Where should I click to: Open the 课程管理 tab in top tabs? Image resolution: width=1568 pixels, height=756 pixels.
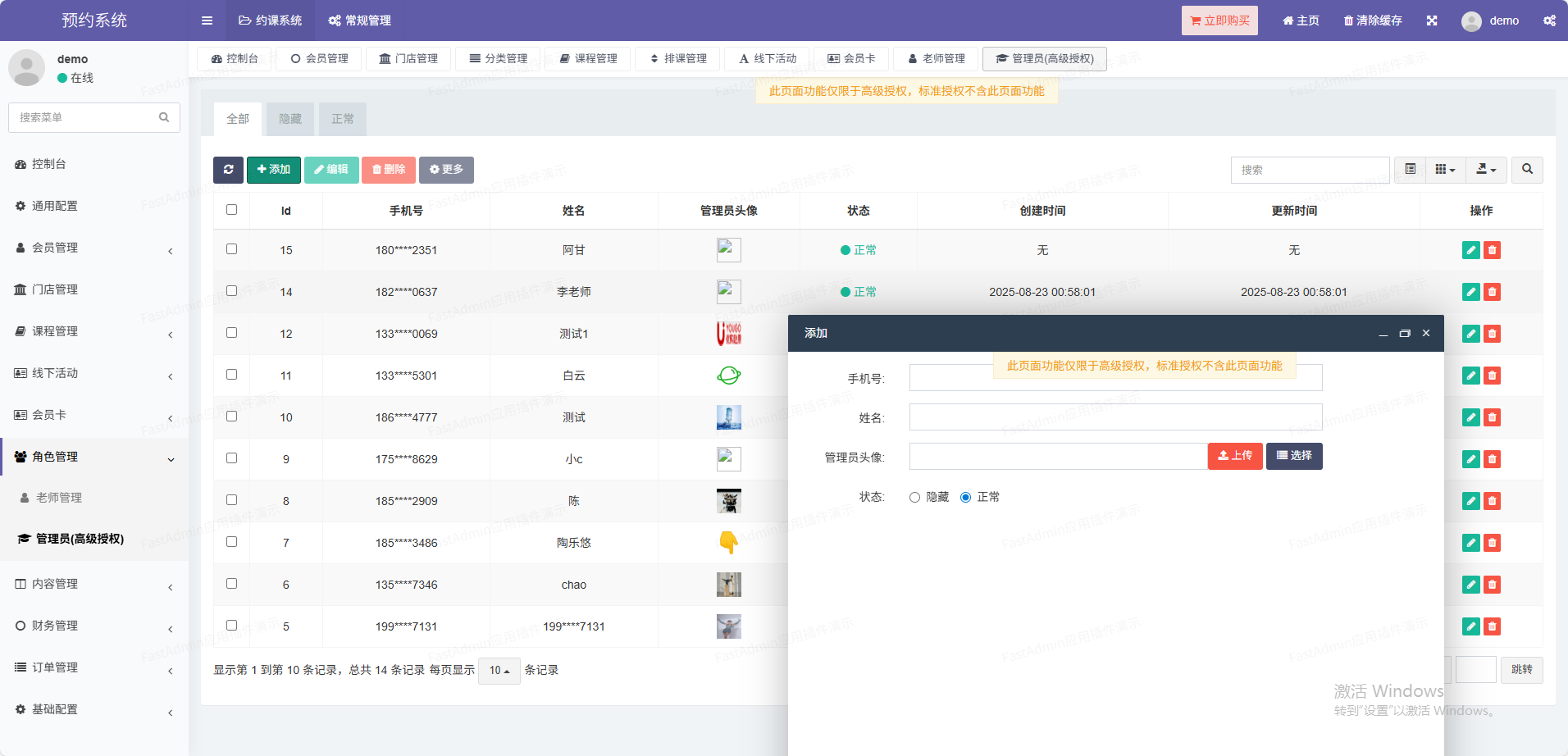(588, 59)
